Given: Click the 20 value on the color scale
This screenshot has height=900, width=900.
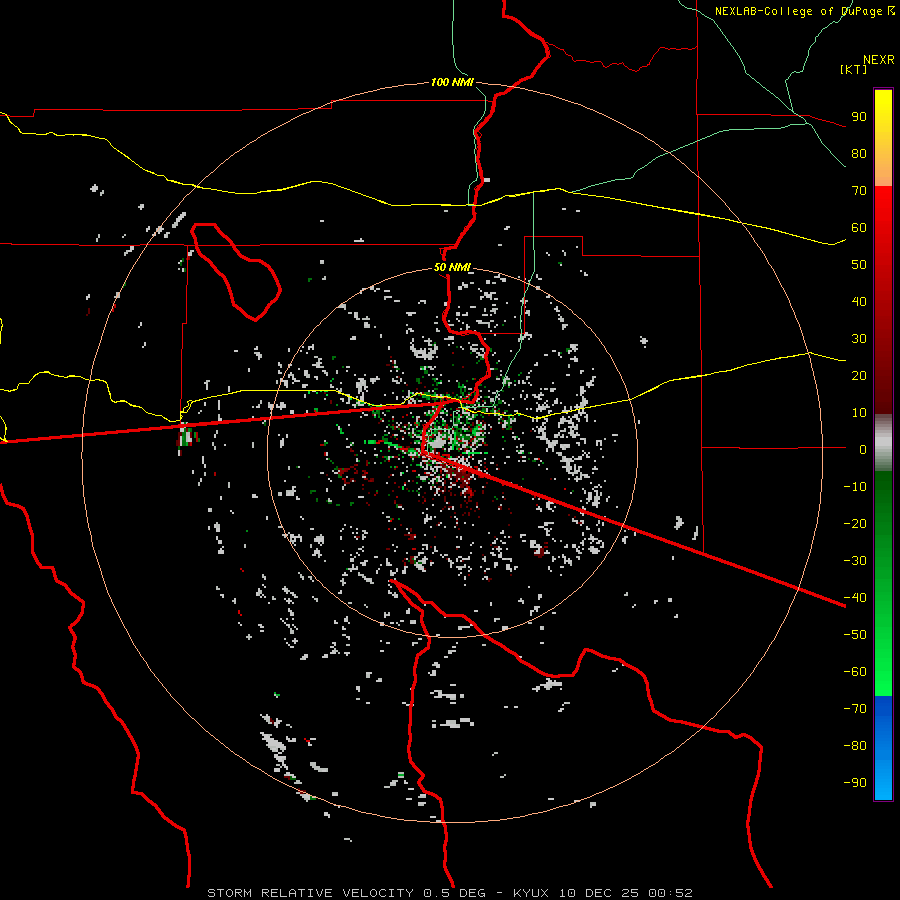Looking at the screenshot, I should (x=859, y=375).
